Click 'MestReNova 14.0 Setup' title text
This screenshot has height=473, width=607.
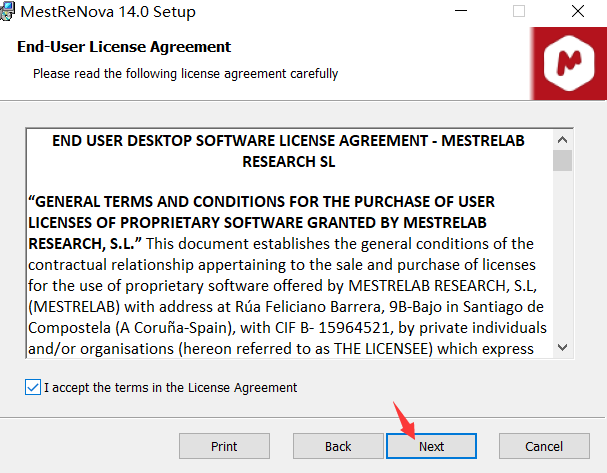[108, 12]
